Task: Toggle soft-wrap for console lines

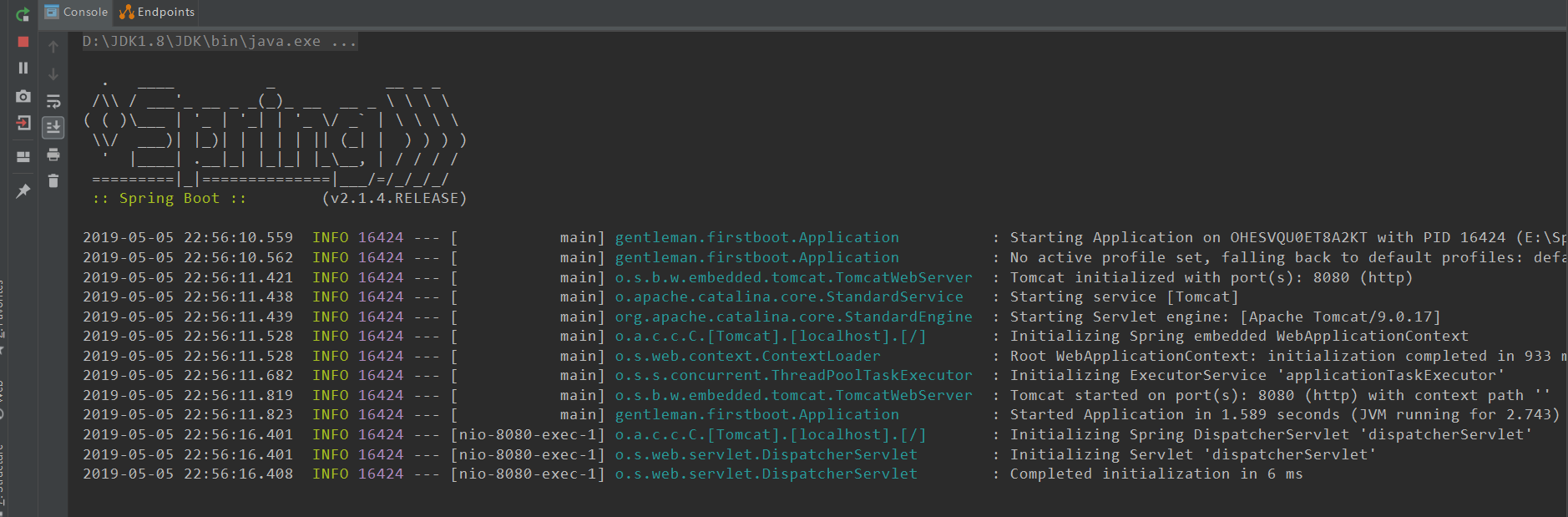Action: 53,101
